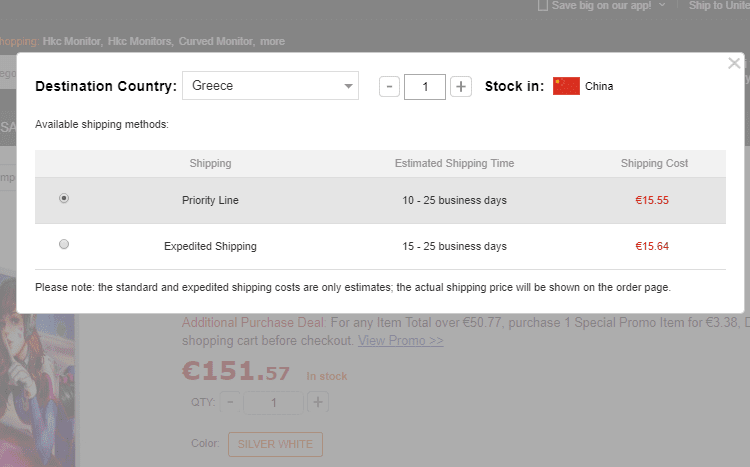Open the View Promo link
Screen dimensions: 750x467
click(401, 341)
